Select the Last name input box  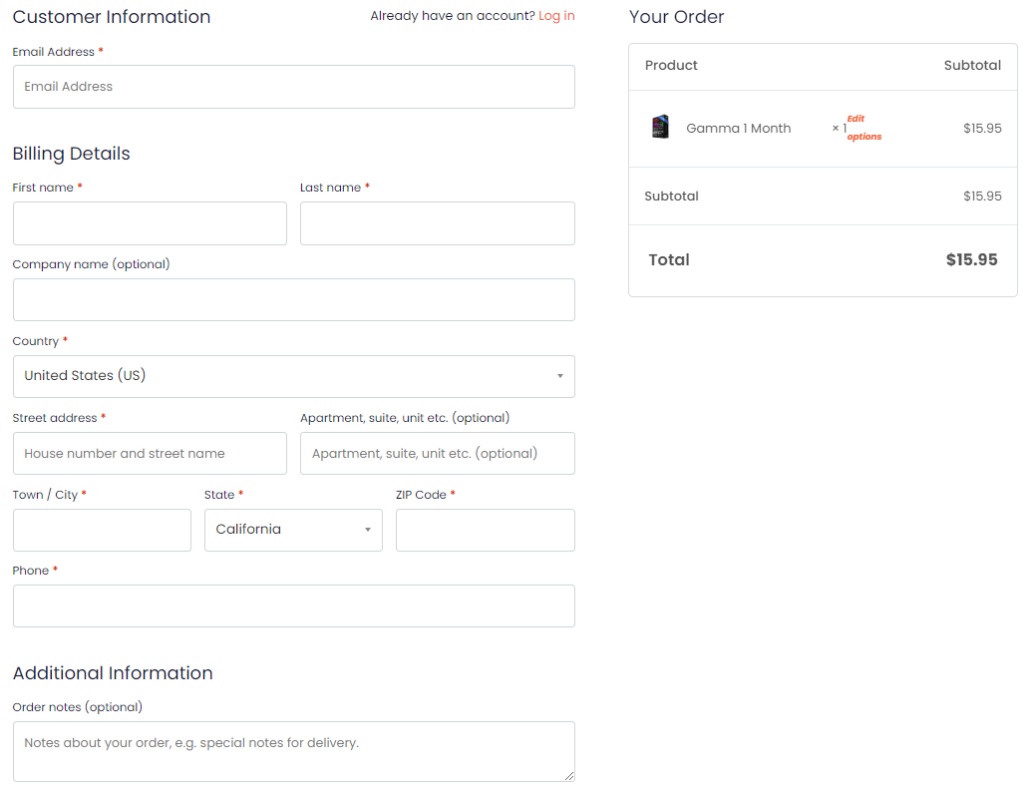(437, 223)
